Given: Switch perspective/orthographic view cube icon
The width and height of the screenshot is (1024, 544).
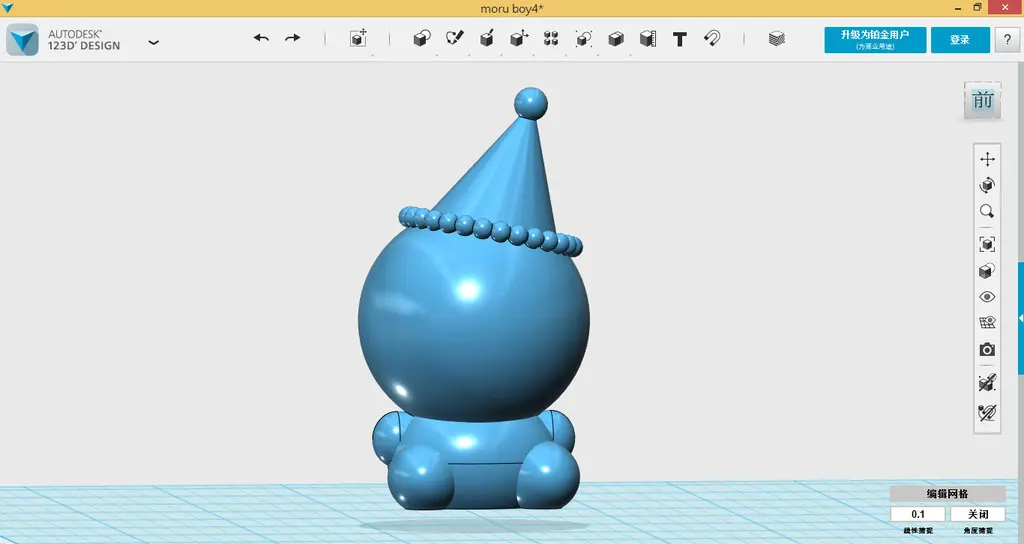Looking at the screenshot, I should (x=987, y=270).
